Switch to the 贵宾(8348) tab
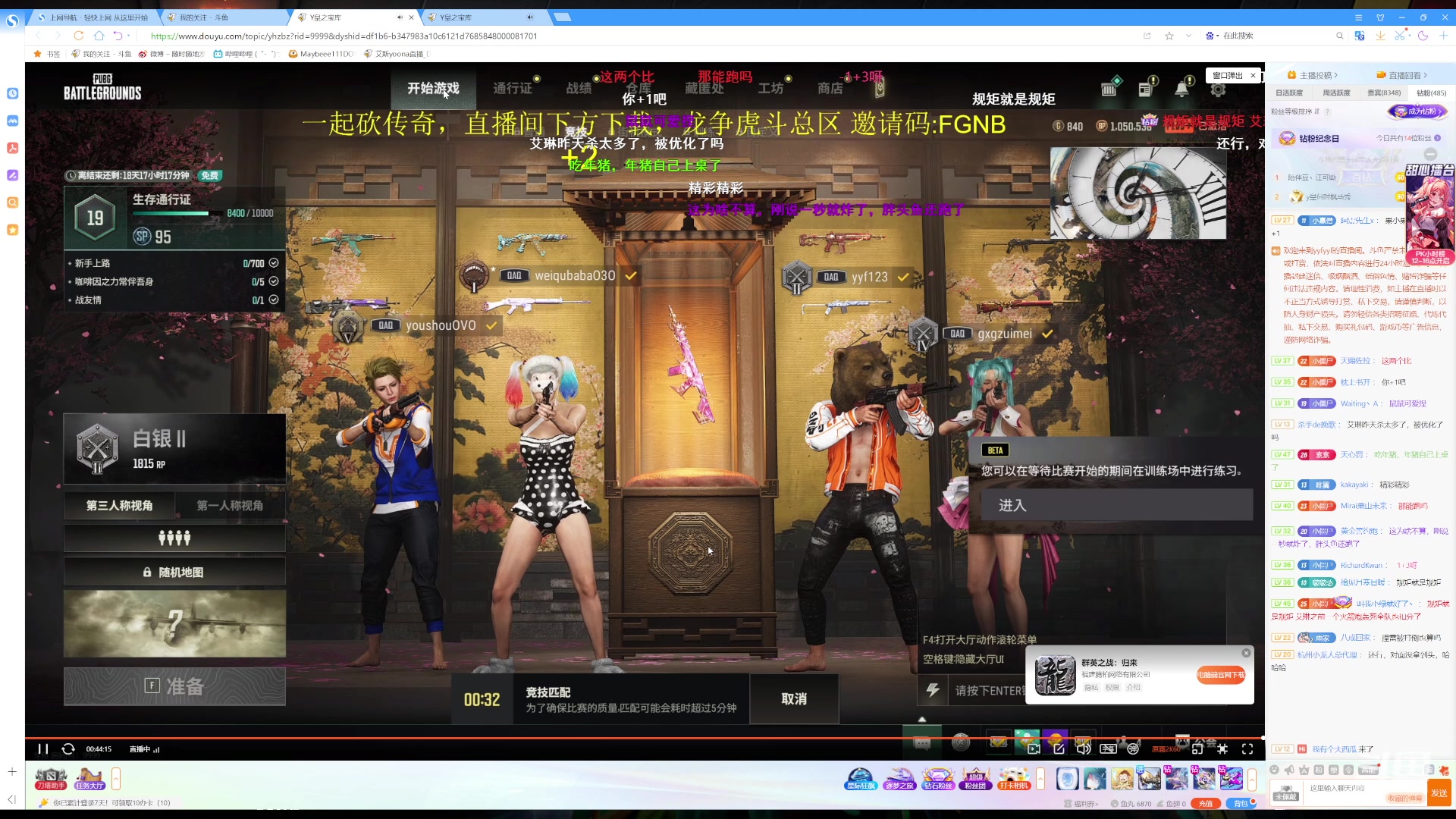1456x819 pixels. 1383,93
